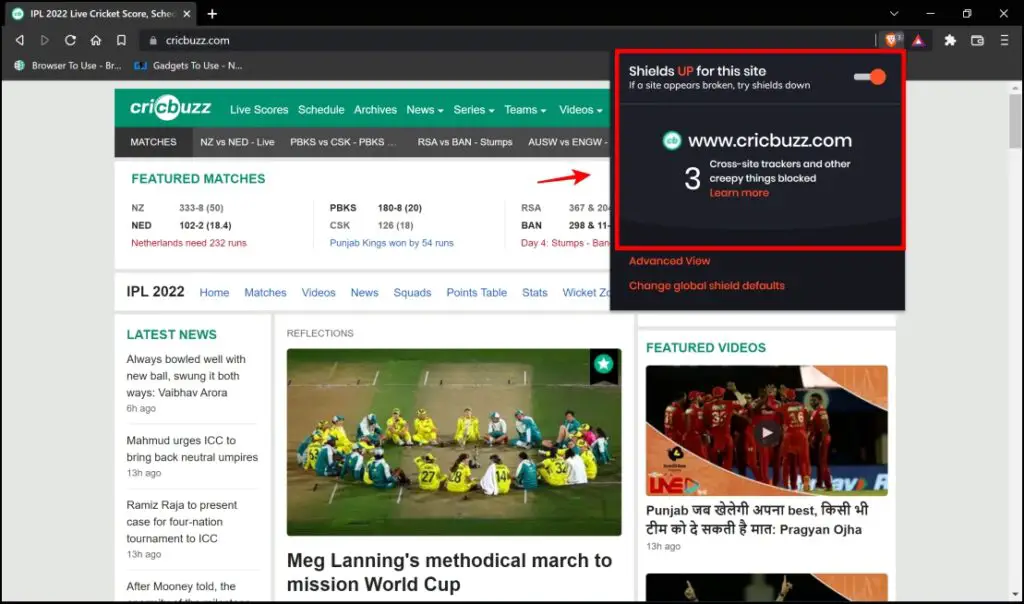Open IPL 2022 Squads link
The height and width of the screenshot is (604, 1024).
[x=412, y=293]
